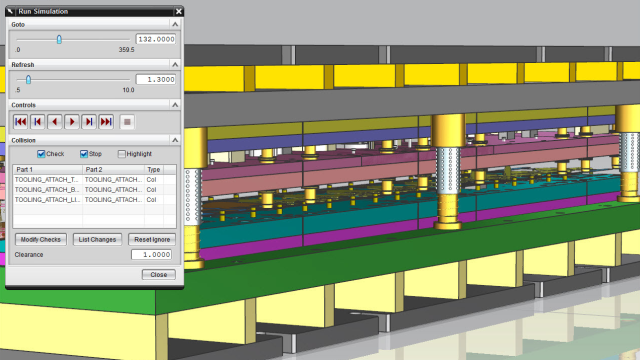The width and height of the screenshot is (640, 360).
Task: Click the Stop simulation square icon
Action: pyautogui.click(x=127, y=122)
